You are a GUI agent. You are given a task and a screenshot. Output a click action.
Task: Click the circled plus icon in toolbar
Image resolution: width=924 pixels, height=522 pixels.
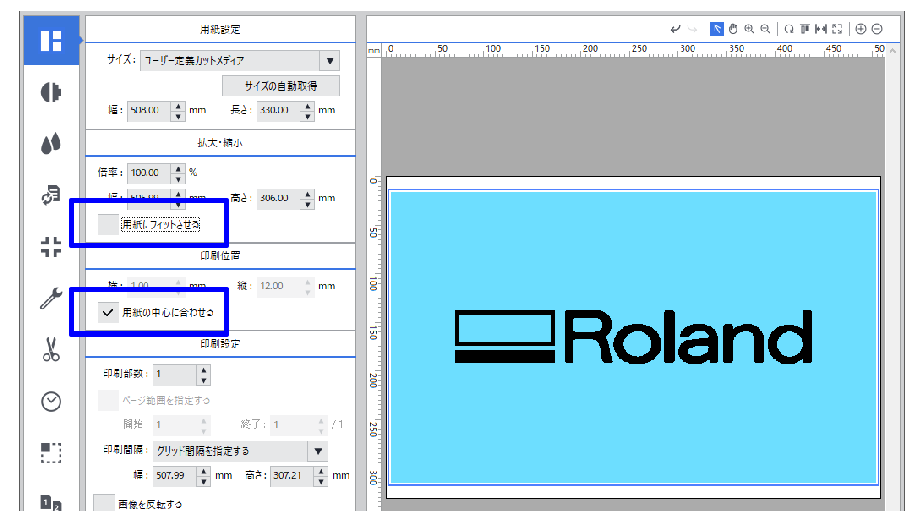861,29
